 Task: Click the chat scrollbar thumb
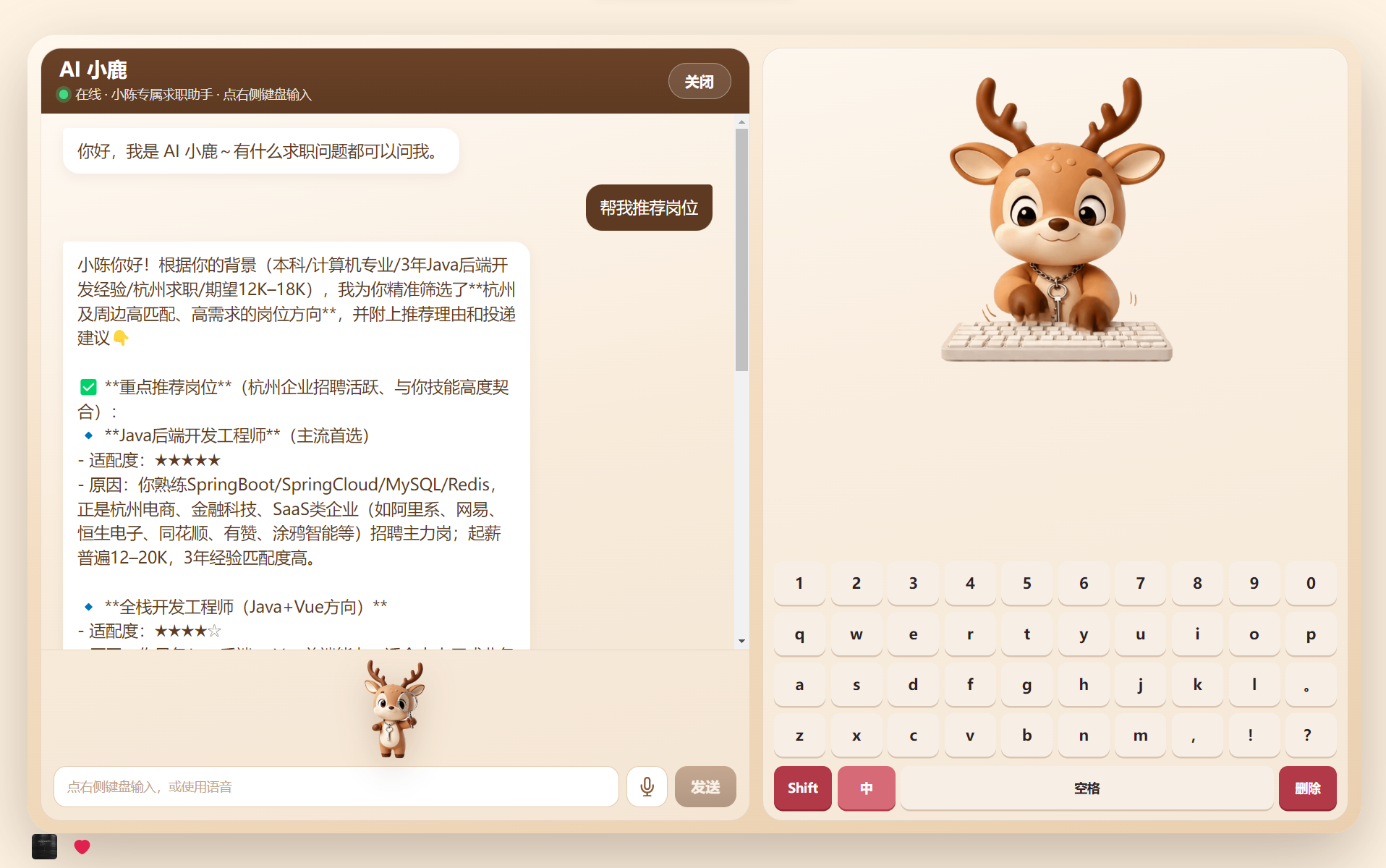coord(741,250)
